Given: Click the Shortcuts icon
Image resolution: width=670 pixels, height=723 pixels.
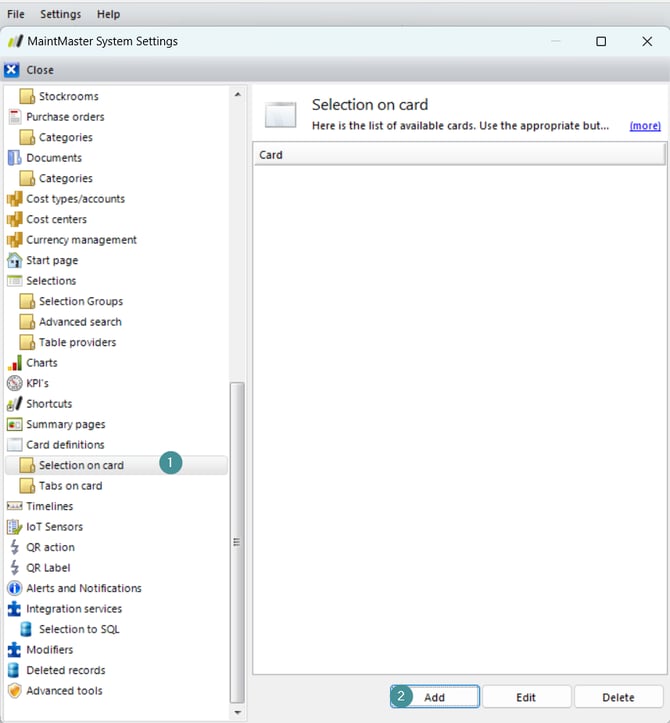Looking at the screenshot, I should click(x=14, y=404).
